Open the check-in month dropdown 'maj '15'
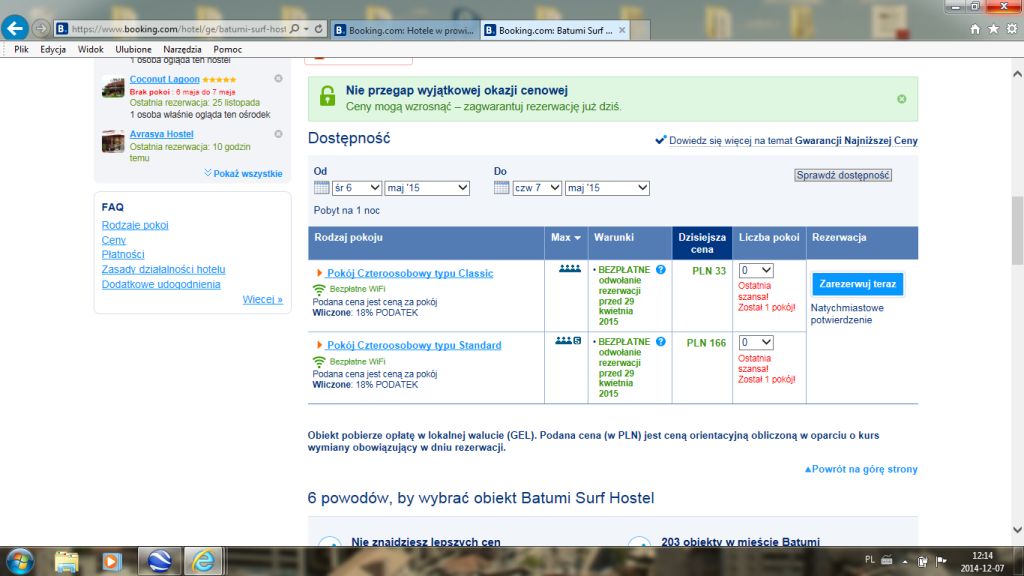The image size is (1024, 576). 427,188
